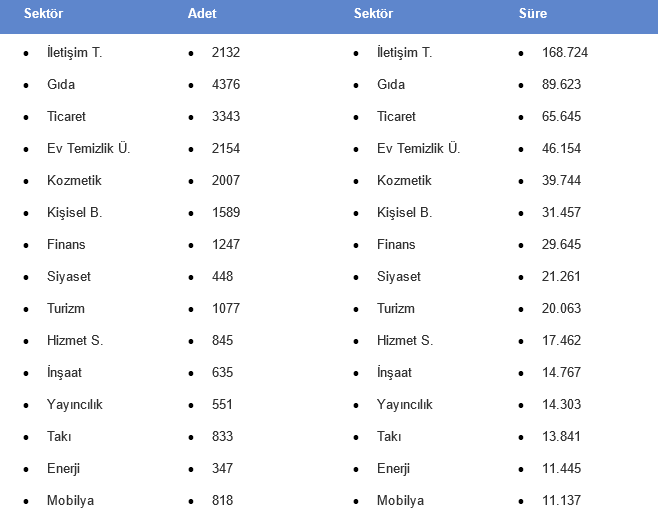Click the Gıda duration 89.623

pyautogui.click(x=561, y=84)
